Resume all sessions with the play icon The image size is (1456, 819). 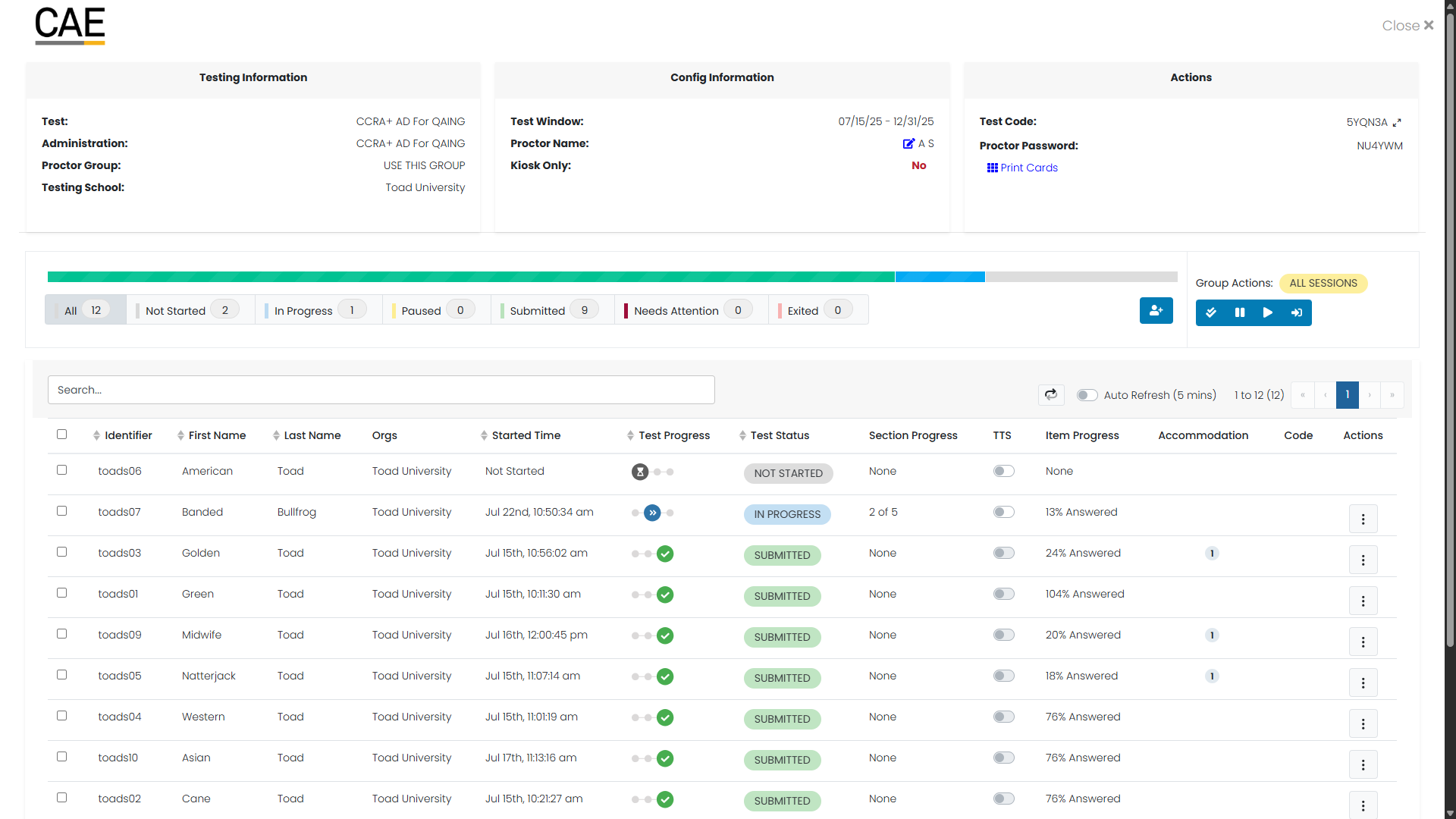[1268, 312]
